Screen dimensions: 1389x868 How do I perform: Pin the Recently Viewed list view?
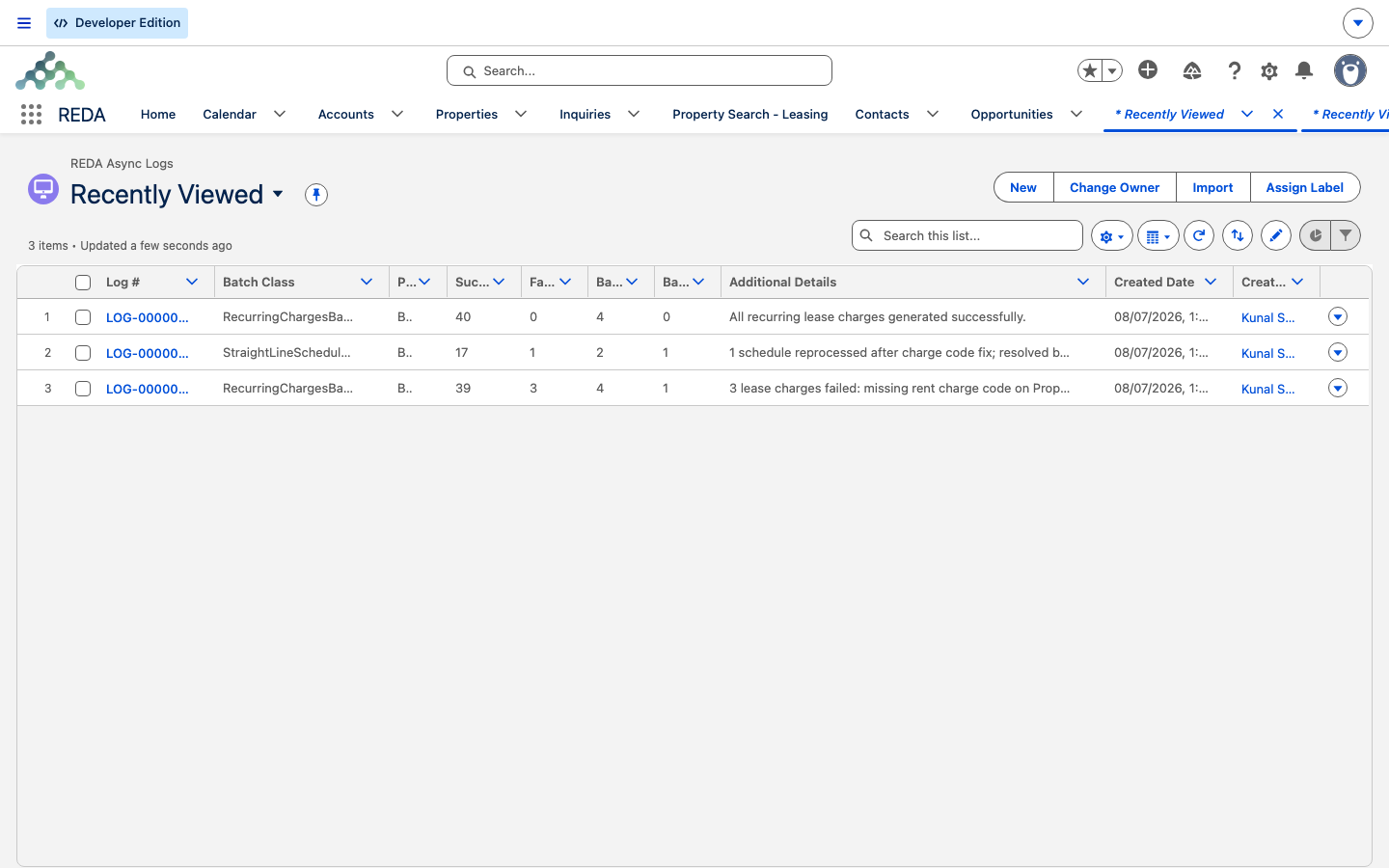[316, 195]
